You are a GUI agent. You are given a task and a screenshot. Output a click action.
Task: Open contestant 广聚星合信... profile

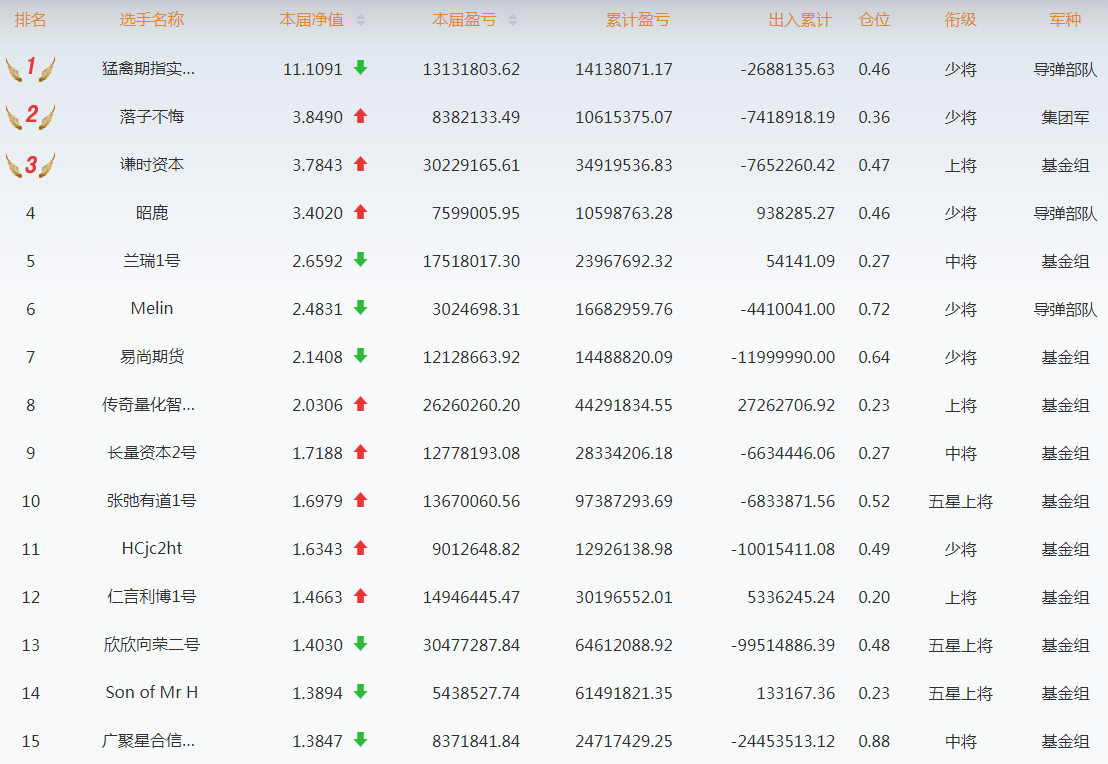pyautogui.click(x=148, y=741)
